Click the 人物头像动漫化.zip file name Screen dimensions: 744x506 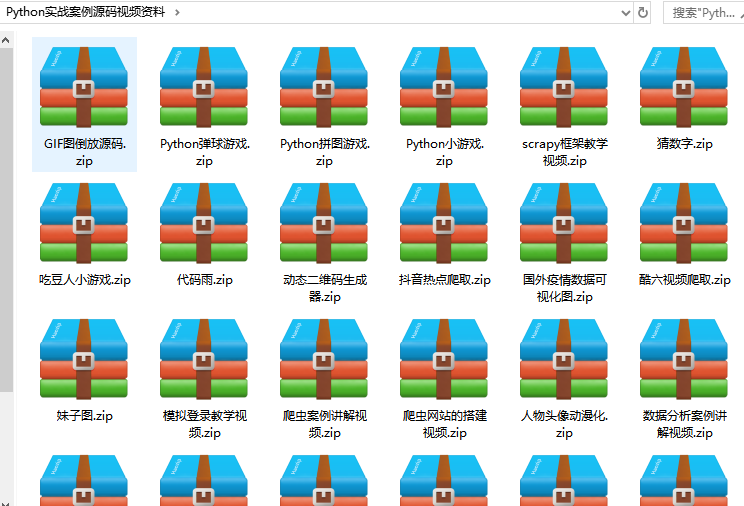565,424
